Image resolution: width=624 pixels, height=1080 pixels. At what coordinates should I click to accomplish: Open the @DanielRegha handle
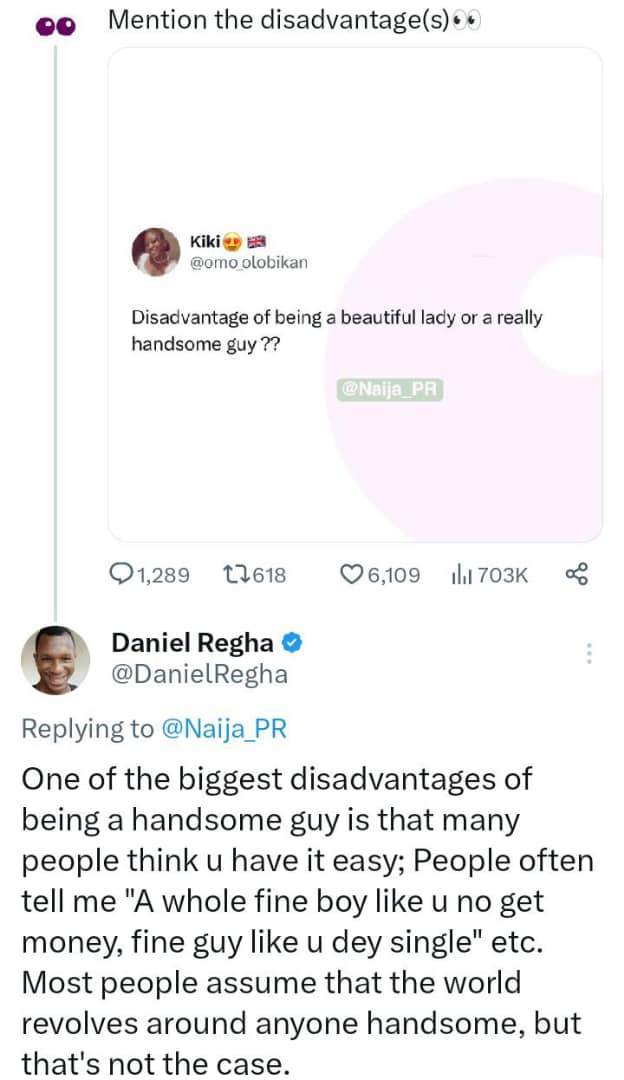199,675
